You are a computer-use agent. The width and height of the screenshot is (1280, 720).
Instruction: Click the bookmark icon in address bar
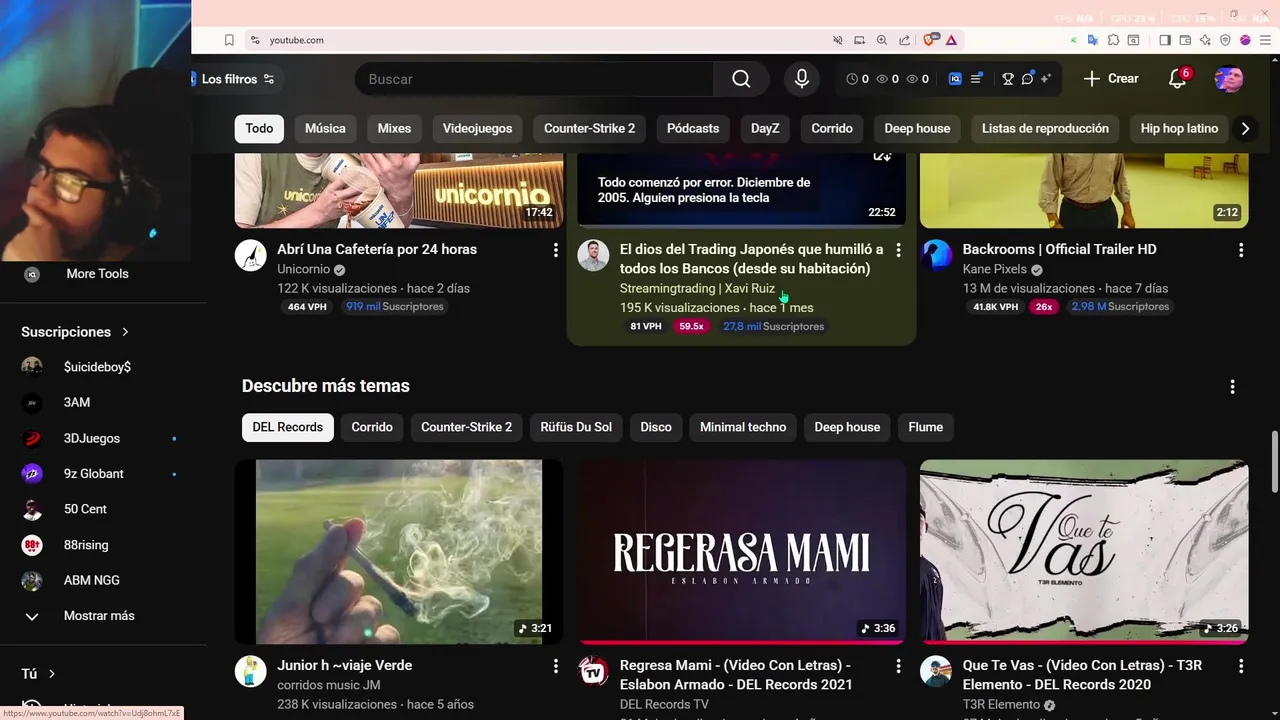click(x=229, y=40)
